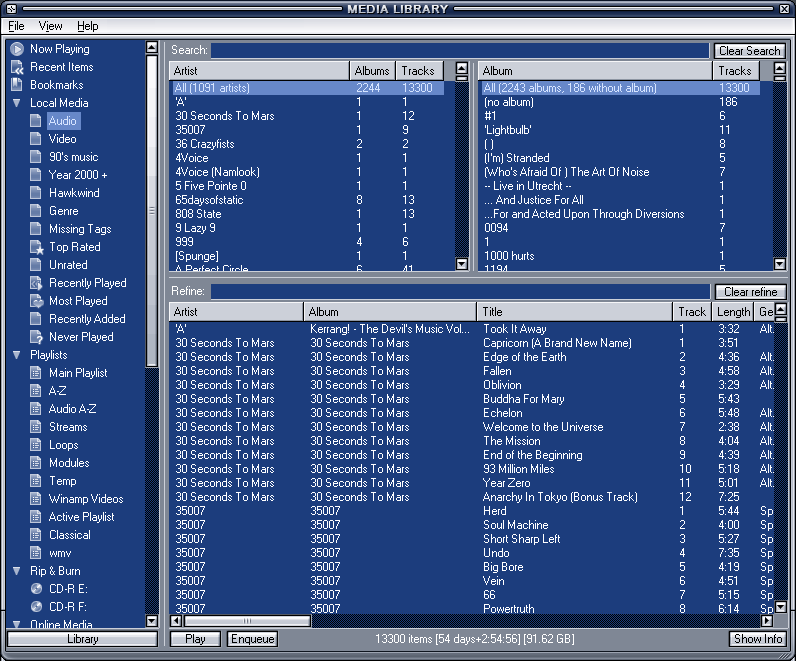Viewport: 796px width, 661px height.
Task: Open the wmv playlist
Action: (60, 553)
